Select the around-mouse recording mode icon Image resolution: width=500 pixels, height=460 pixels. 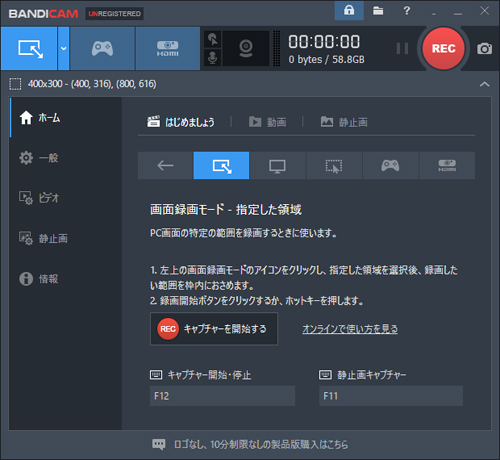(334, 165)
